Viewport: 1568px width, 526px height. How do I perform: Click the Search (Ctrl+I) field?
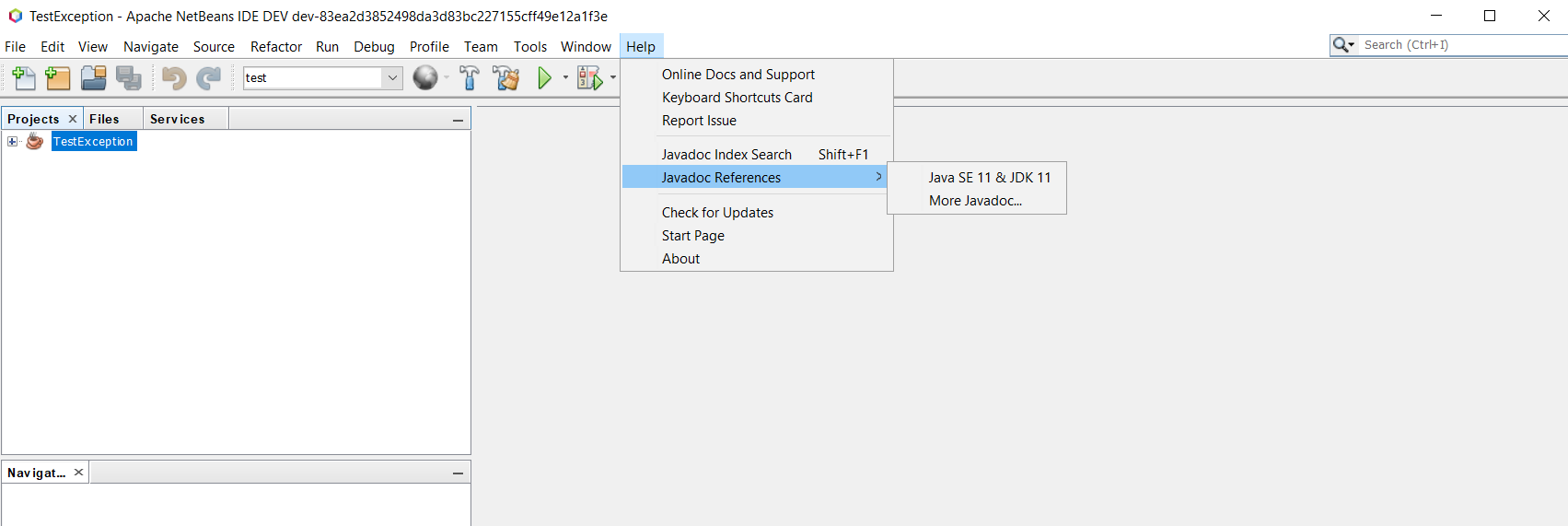click(1464, 44)
